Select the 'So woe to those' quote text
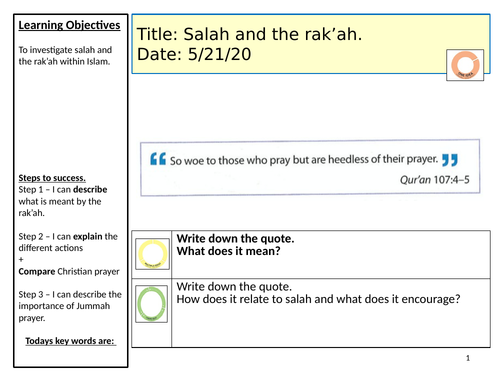500x375 pixels. [304, 160]
